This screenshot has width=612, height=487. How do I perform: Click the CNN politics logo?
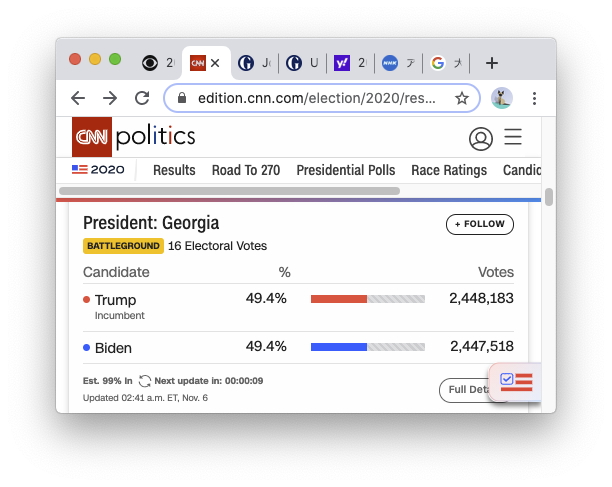[133, 137]
